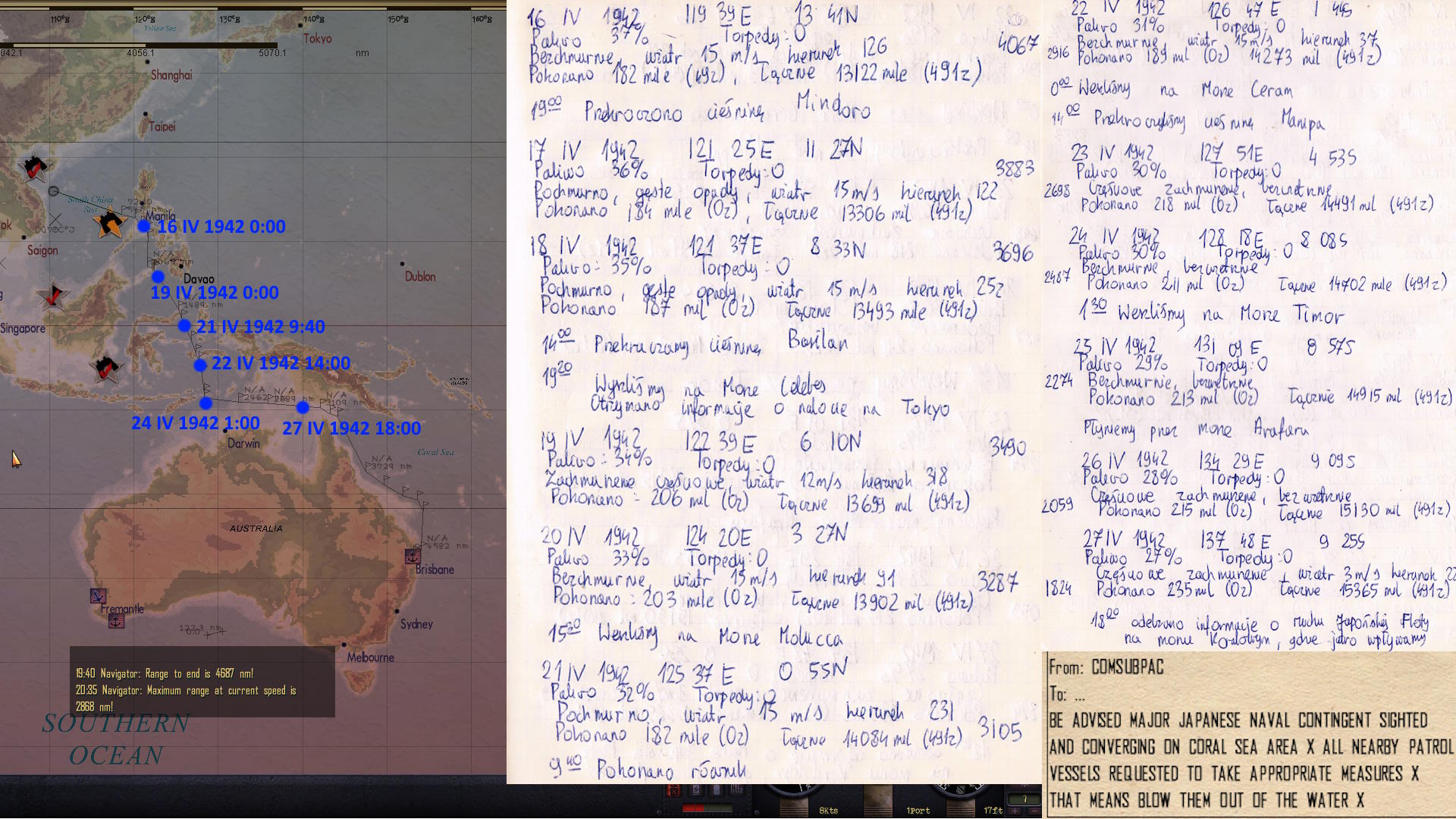Select the Fremantle anchor base icon

pos(116,621)
